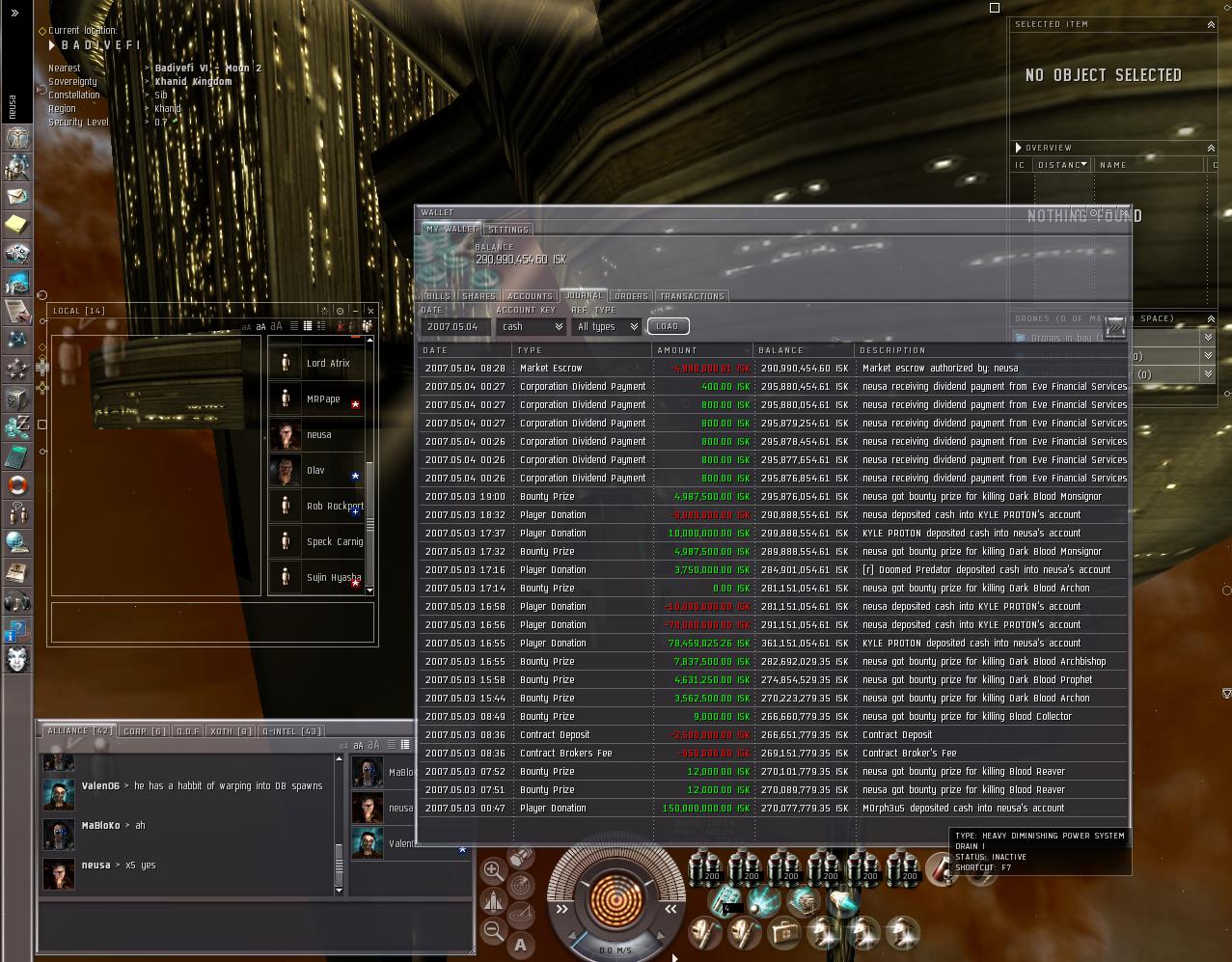Switch to the Corp chat tab

tap(145, 731)
